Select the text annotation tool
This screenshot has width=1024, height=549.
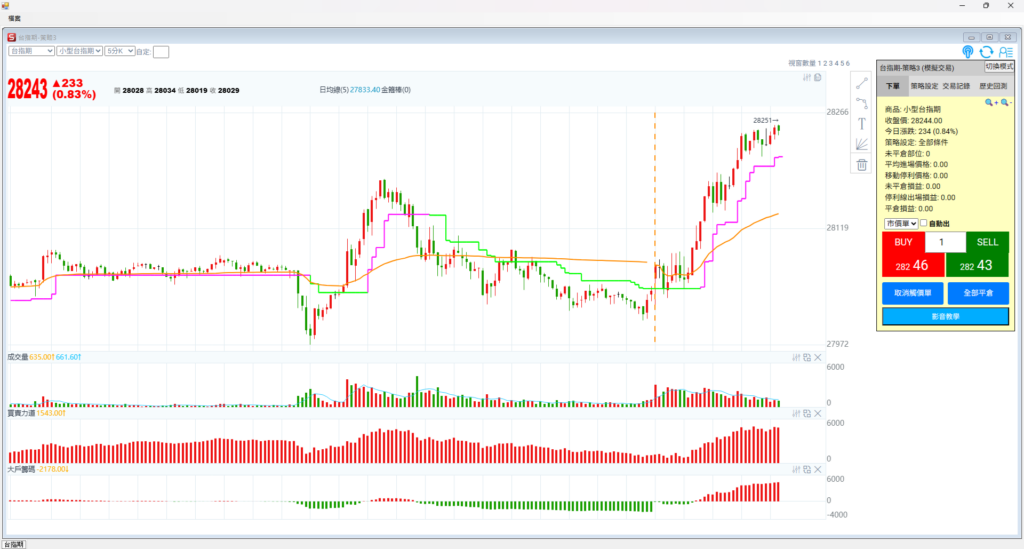click(x=862, y=123)
